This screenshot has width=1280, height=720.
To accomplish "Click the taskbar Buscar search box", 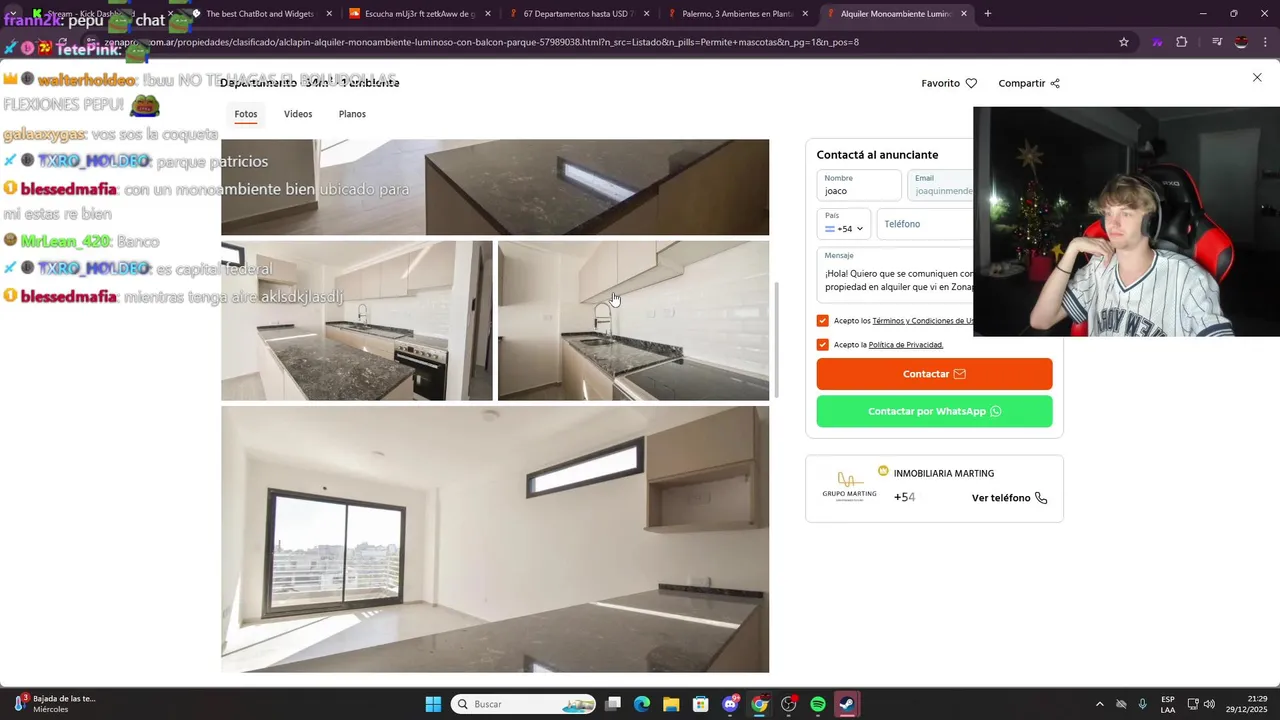I will [524, 704].
